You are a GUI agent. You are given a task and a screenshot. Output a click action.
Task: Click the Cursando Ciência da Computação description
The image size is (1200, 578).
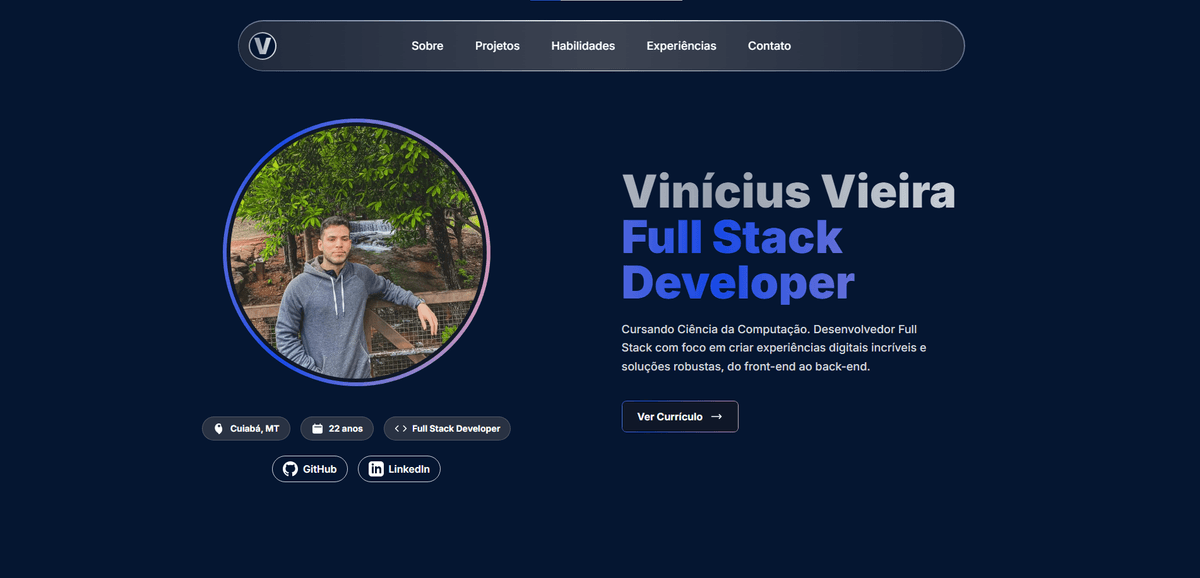pos(773,348)
